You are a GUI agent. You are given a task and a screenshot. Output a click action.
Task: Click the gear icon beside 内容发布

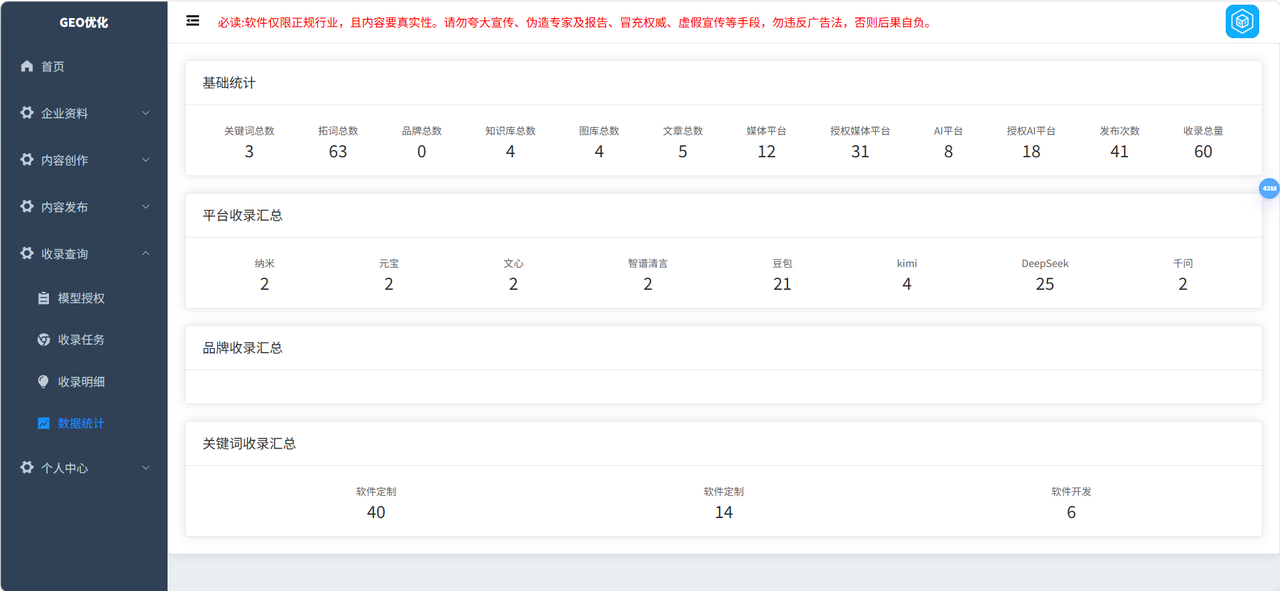[x=27, y=207]
